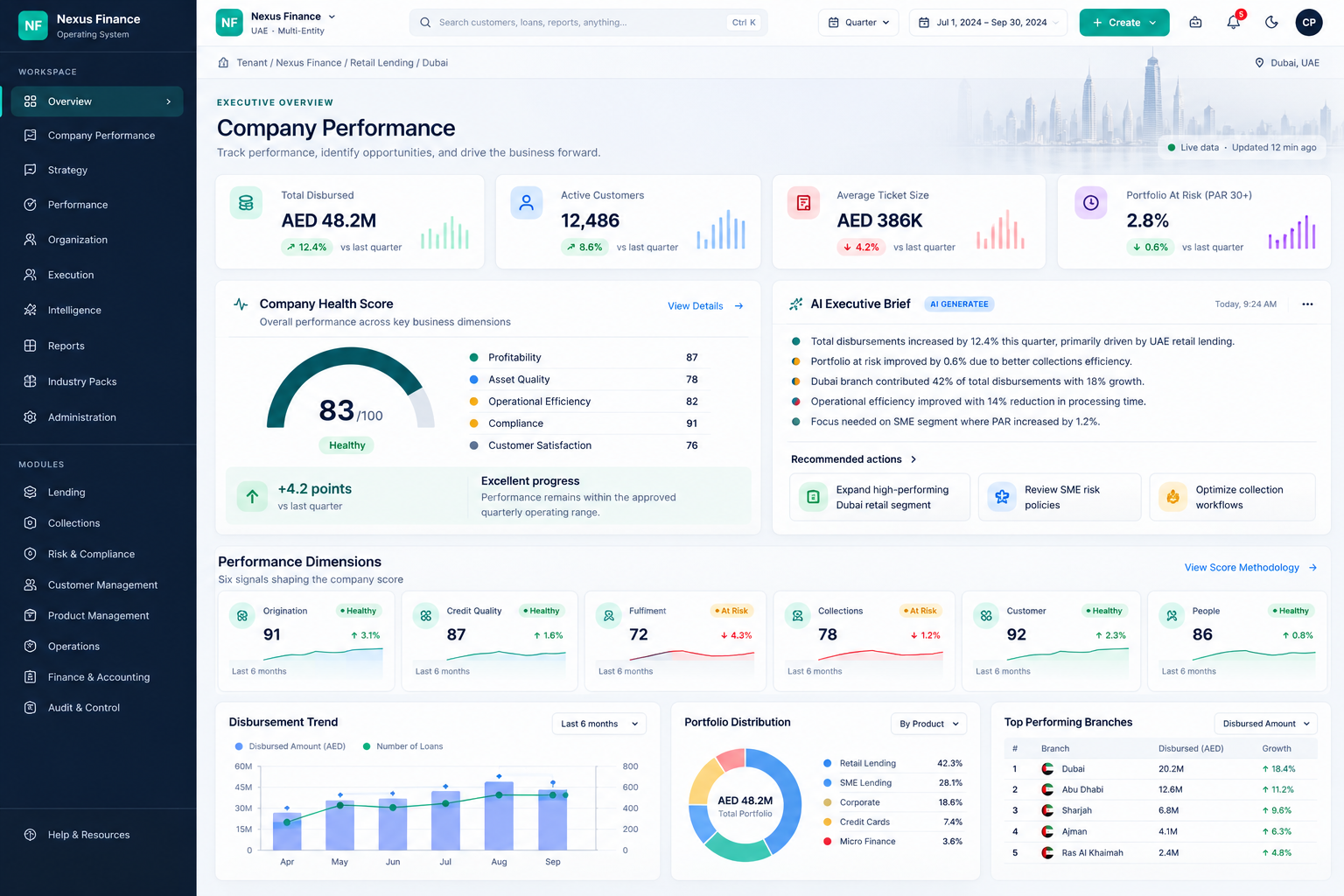Viewport: 1344px width, 896px height.
Task: Open the Last 6 months dropdown
Action: point(599,724)
